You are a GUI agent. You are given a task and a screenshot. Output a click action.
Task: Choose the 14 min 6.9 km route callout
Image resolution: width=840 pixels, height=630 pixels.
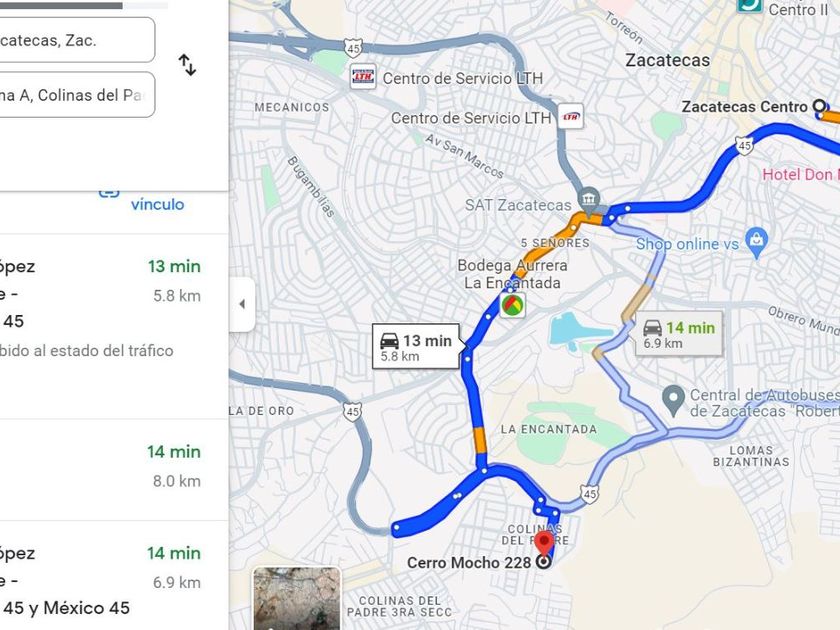coord(678,333)
